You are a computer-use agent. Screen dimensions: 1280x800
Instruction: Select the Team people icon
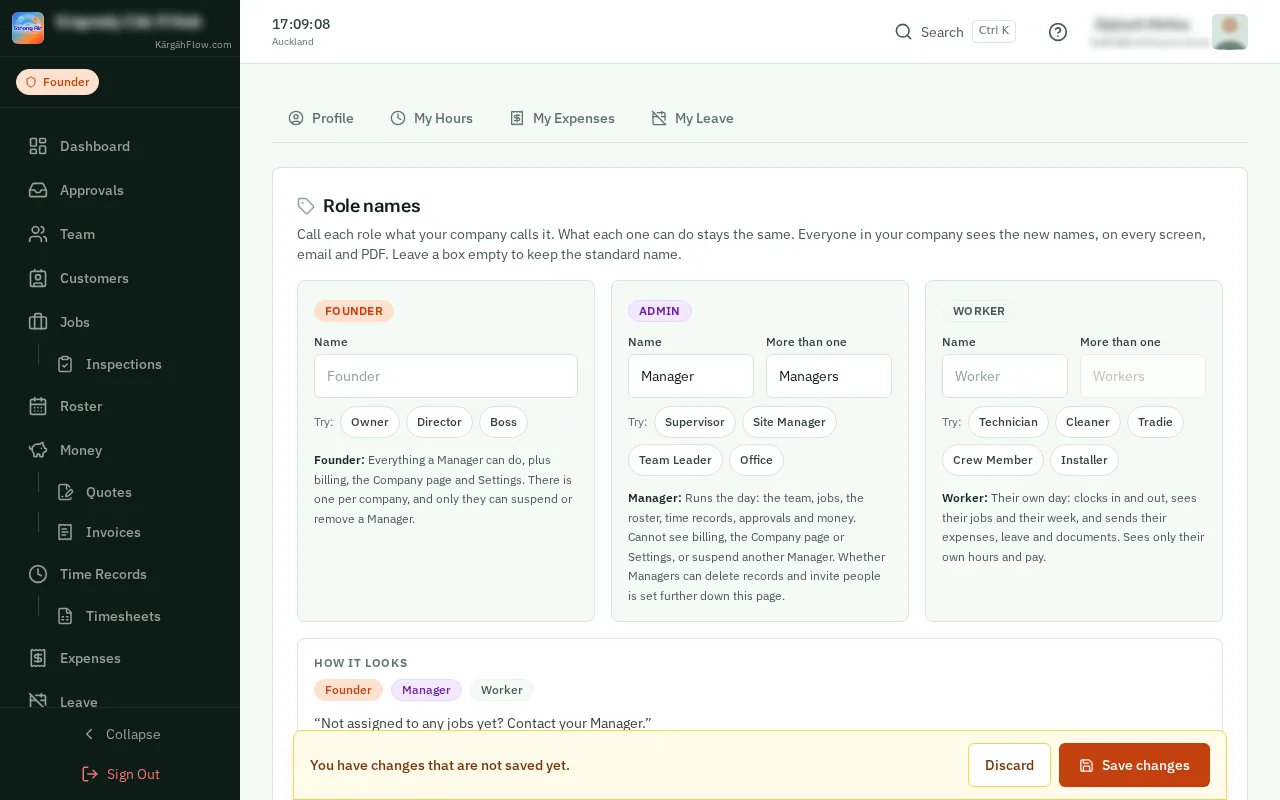pos(38,234)
